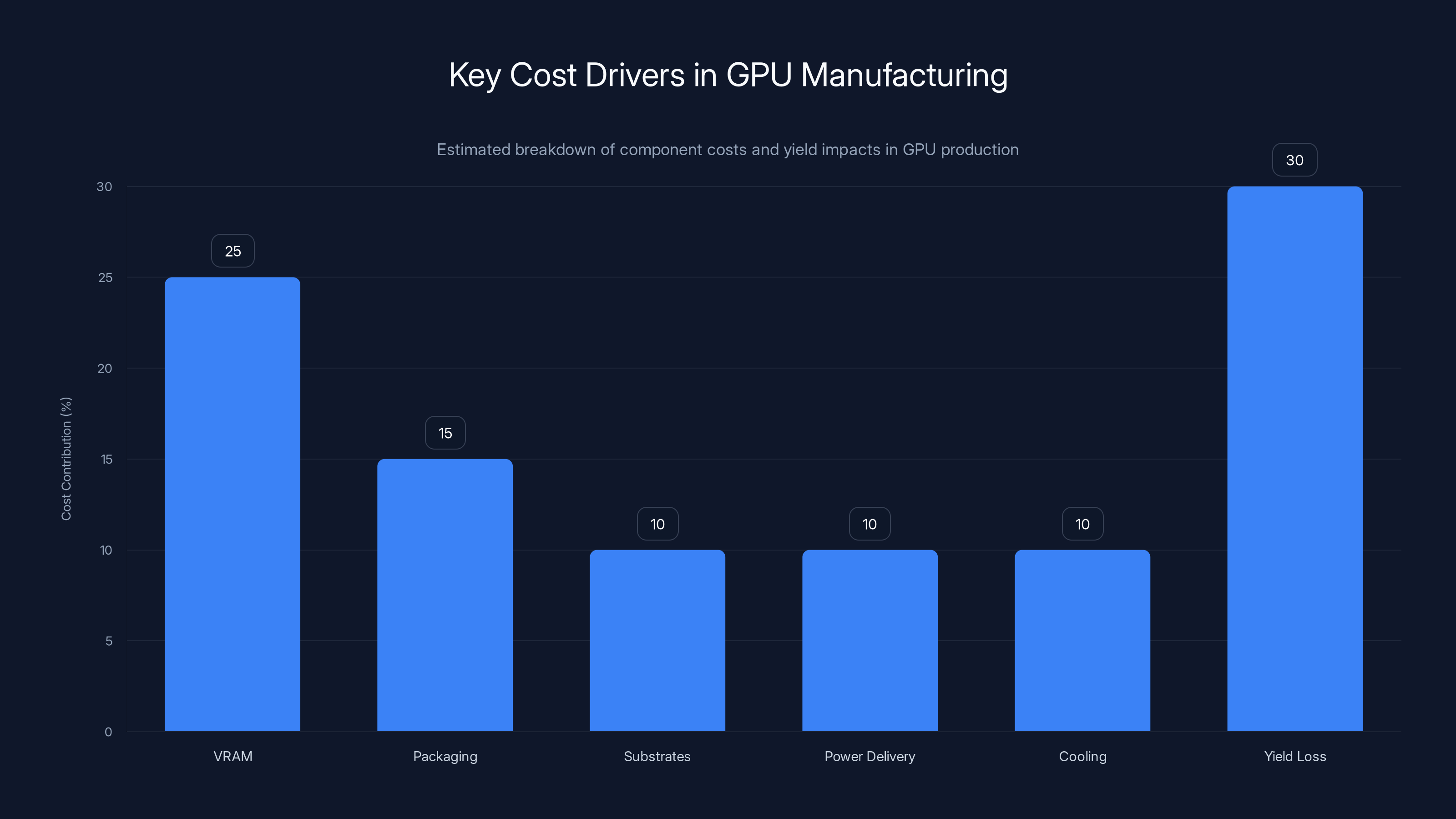Click the '10' value label above Power Delivery
This screenshot has height=819, width=1456.
(x=870, y=524)
